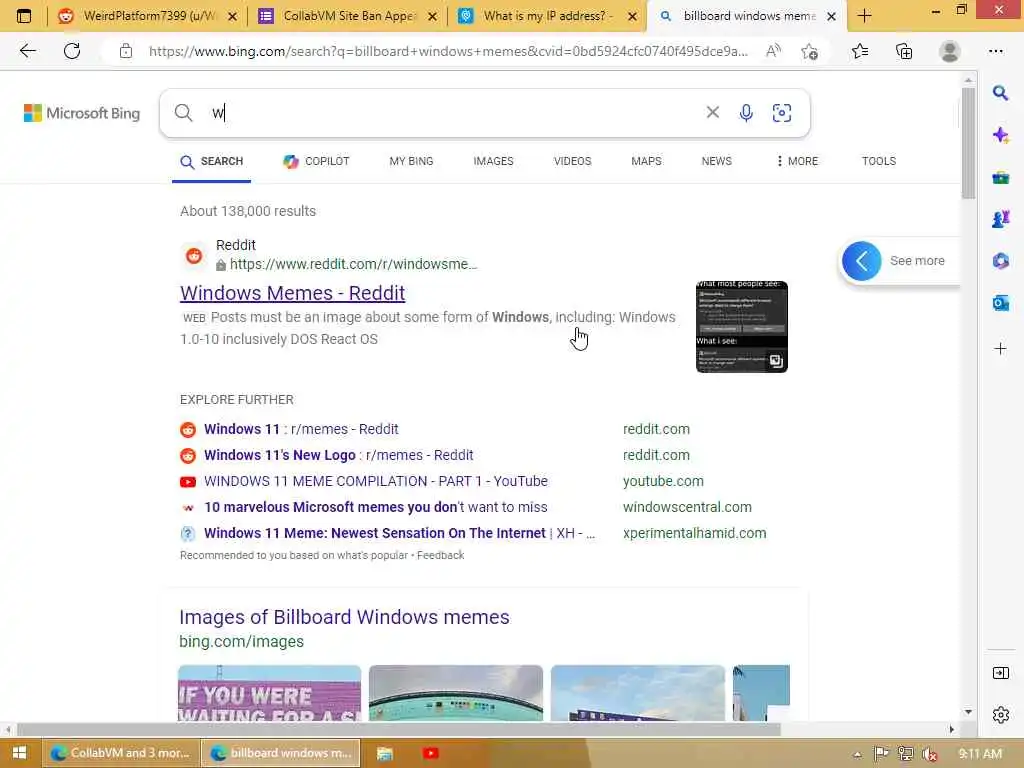Open Windows 11's New Logo link
Image resolution: width=1024 pixels, height=768 pixels.
pos(338,455)
